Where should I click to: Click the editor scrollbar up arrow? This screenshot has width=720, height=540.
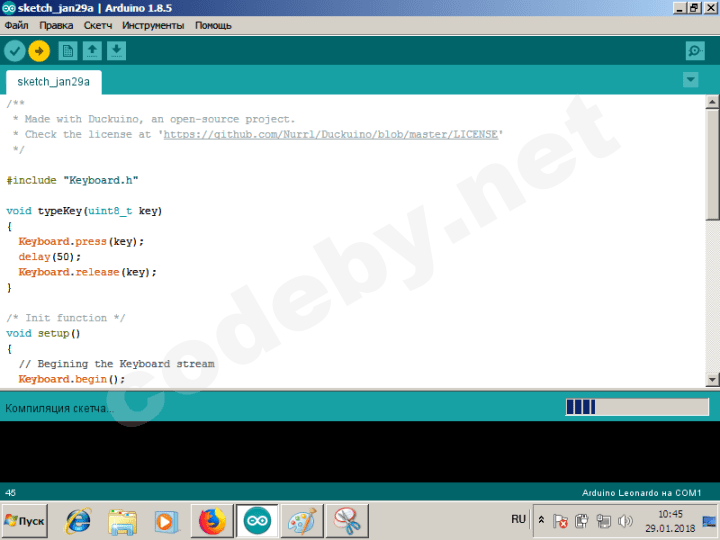click(x=712, y=102)
